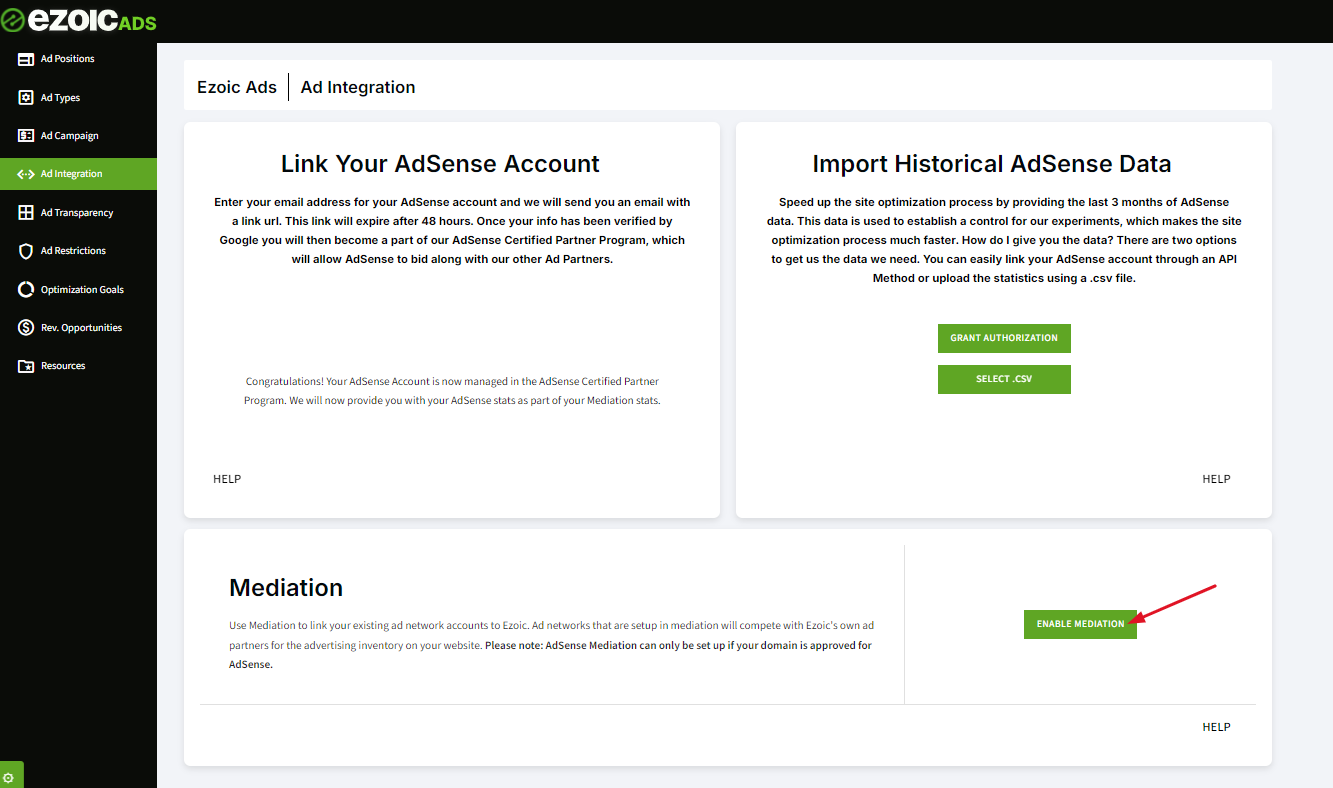Click the Ad Positions sidebar icon
This screenshot has height=788, width=1333.
pos(26,59)
